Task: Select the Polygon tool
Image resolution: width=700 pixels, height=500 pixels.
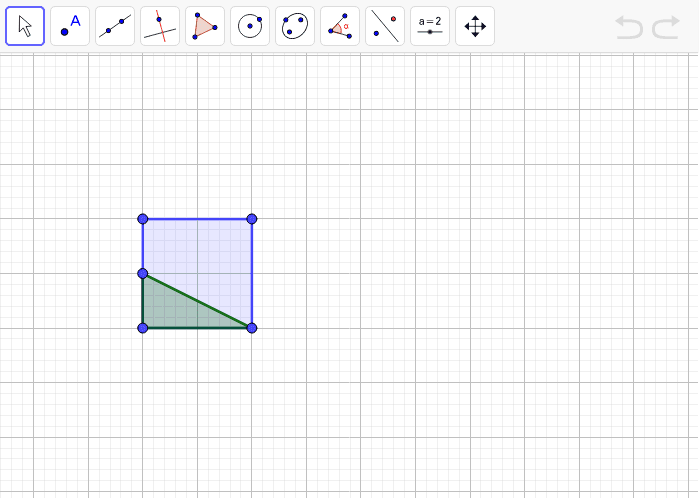Action: point(205,26)
